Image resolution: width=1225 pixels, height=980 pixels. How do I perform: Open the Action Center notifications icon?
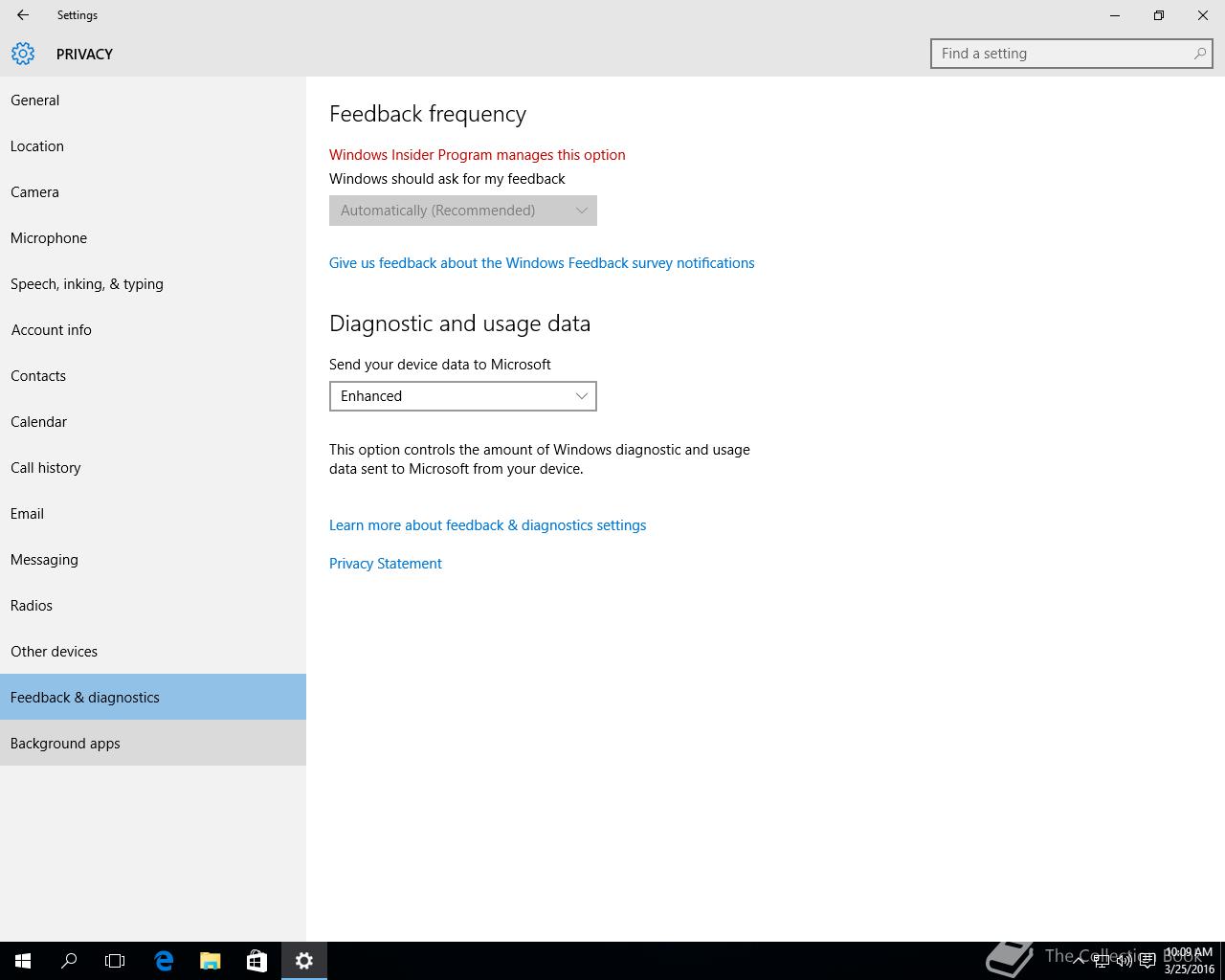pyautogui.click(x=1147, y=961)
